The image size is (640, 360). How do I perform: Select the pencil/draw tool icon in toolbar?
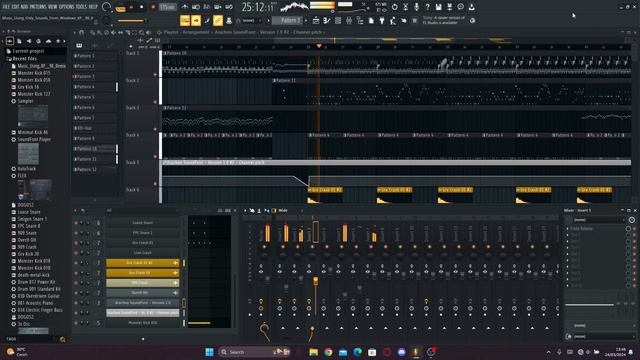click(207, 20)
